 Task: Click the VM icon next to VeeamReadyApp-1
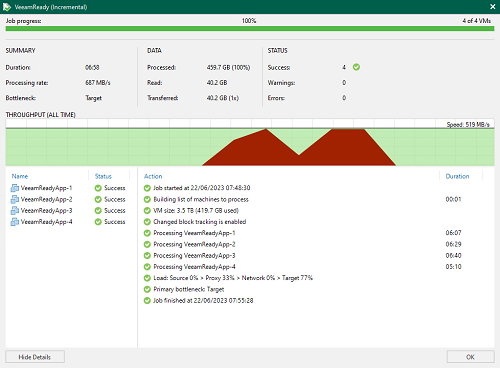coord(15,188)
